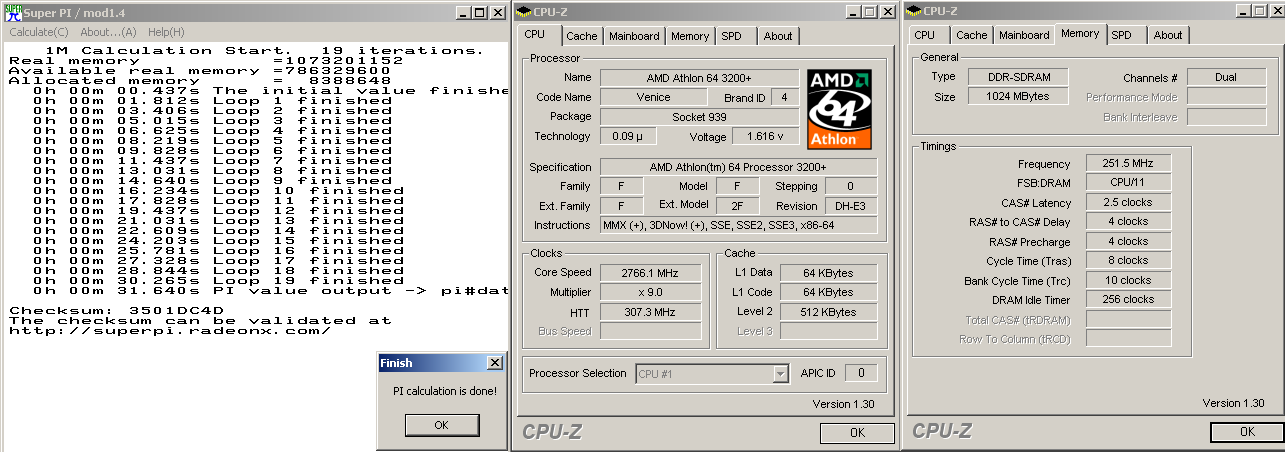Open the Help(H) menu in Super PI
The image size is (1285, 452).
click(165, 32)
